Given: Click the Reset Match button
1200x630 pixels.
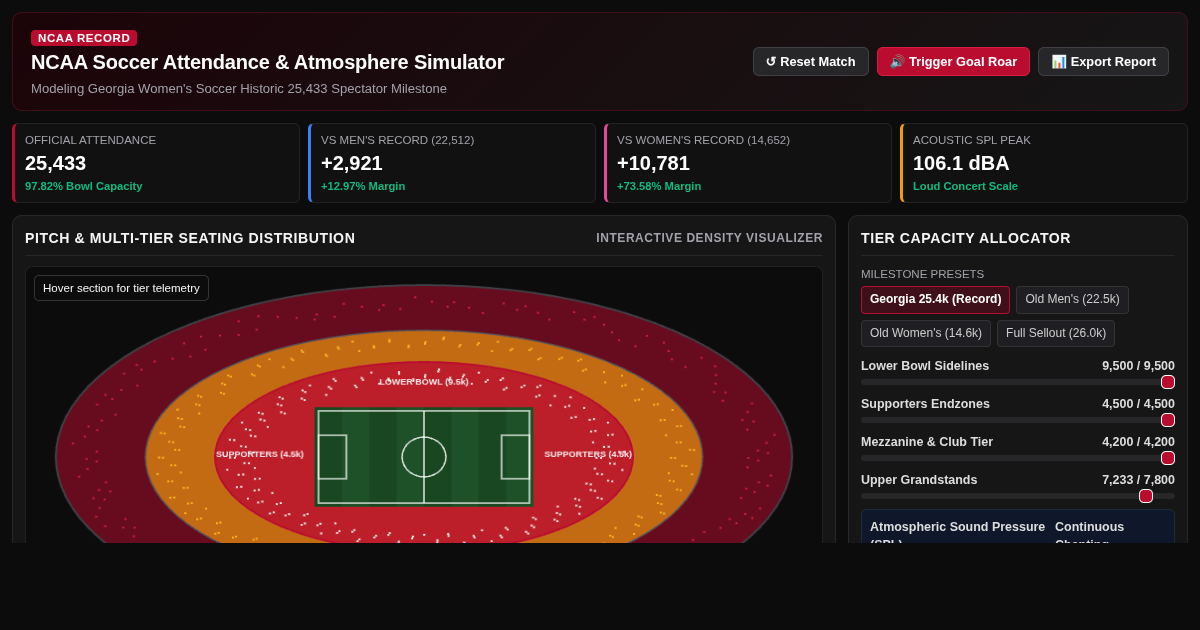Looking at the screenshot, I should coord(811,61).
